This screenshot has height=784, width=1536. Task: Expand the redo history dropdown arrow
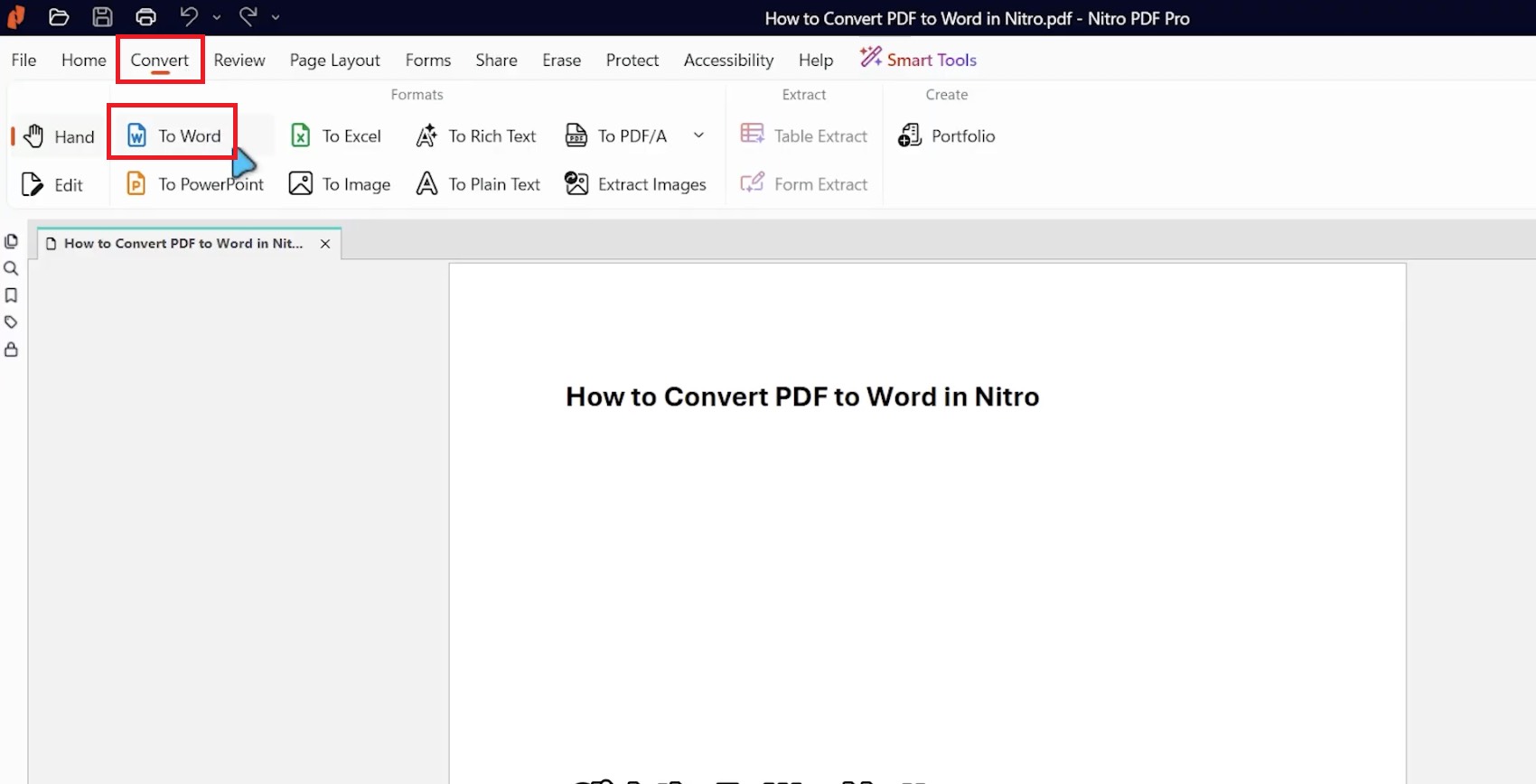click(276, 17)
